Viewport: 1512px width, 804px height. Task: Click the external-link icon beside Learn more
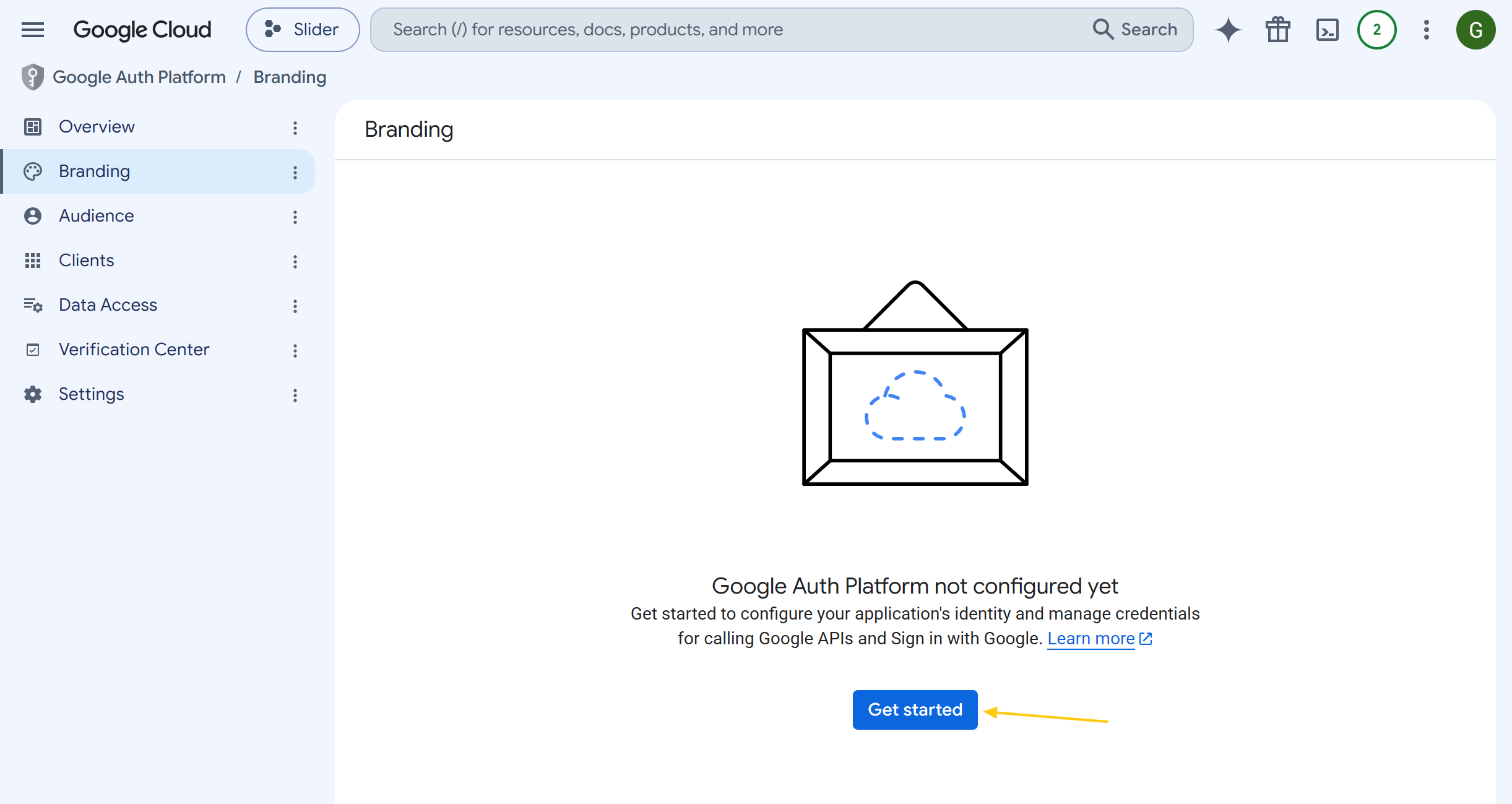click(x=1146, y=638)
